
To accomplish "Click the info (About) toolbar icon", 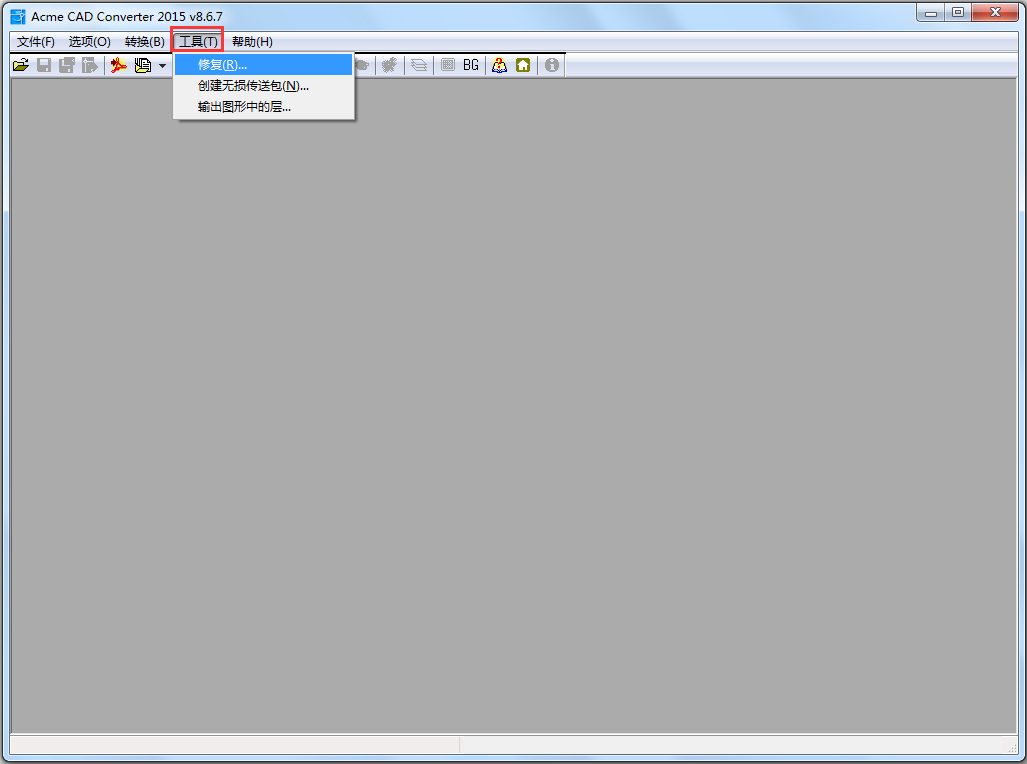I will click(551, 64).
